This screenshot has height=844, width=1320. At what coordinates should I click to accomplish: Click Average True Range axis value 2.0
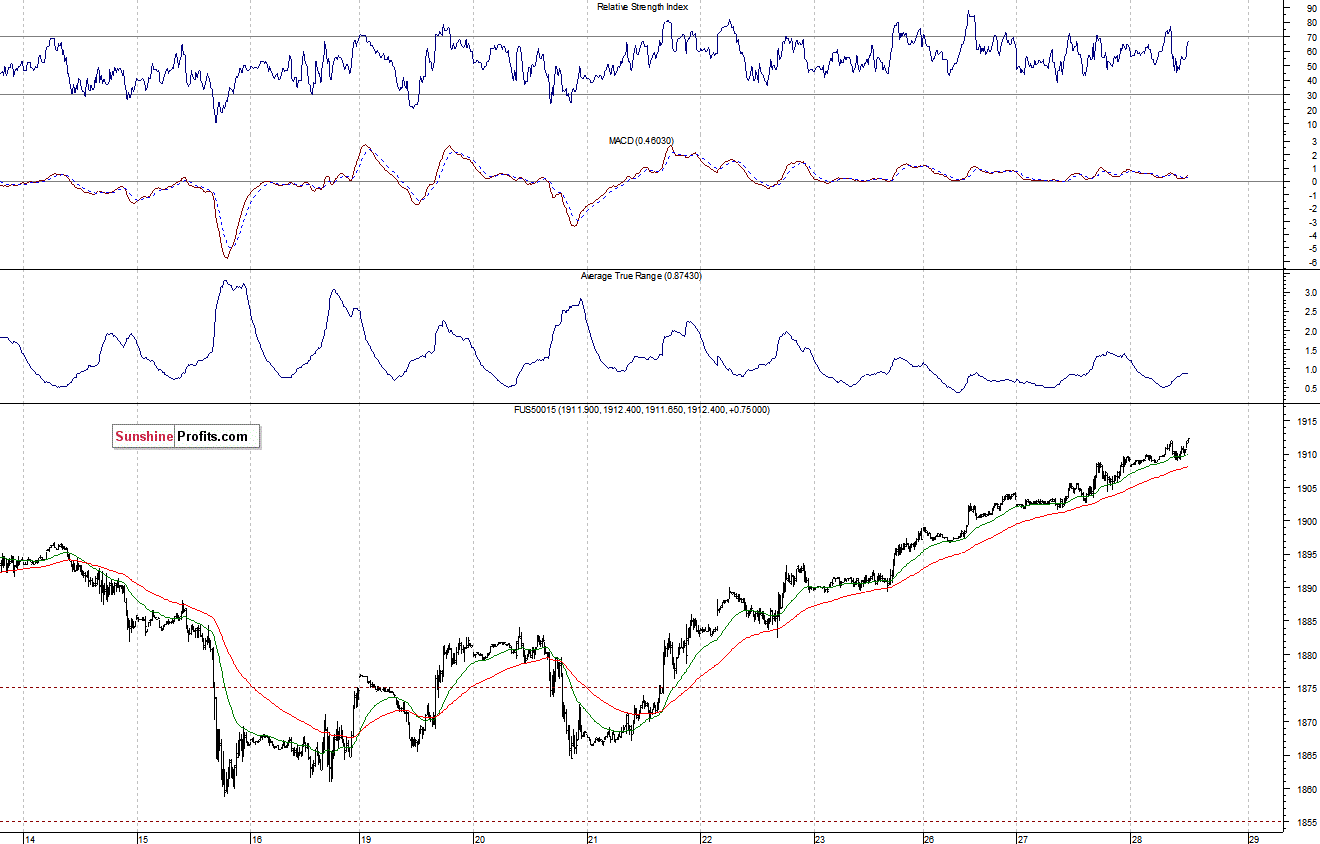point(1309,331)
